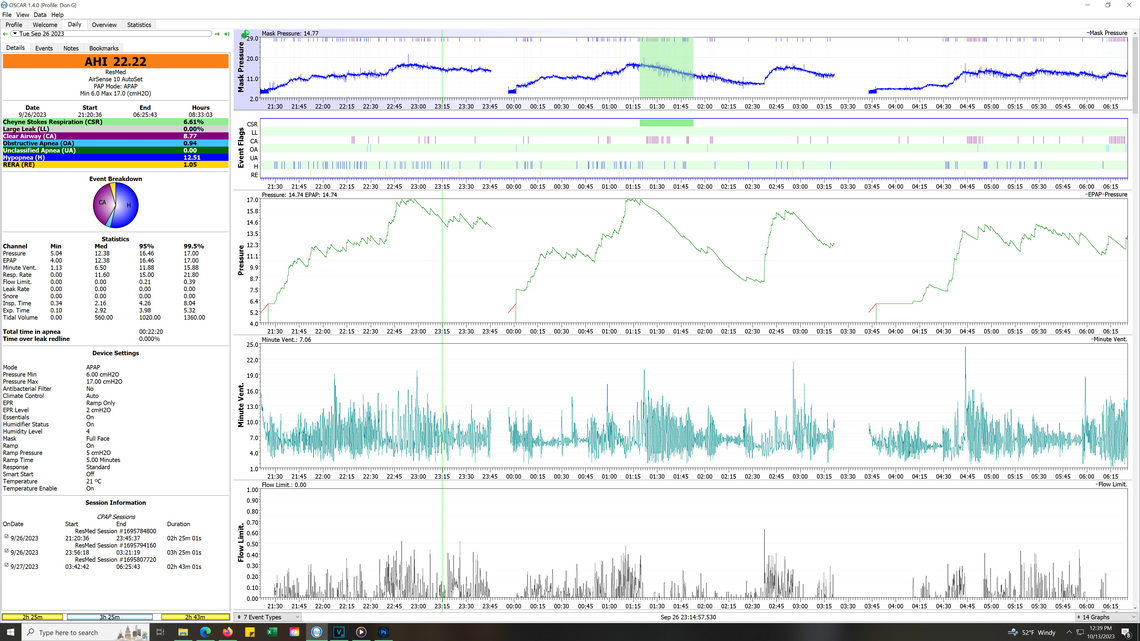Open the Bookmarks sub-tab

(x=103, y=48)
